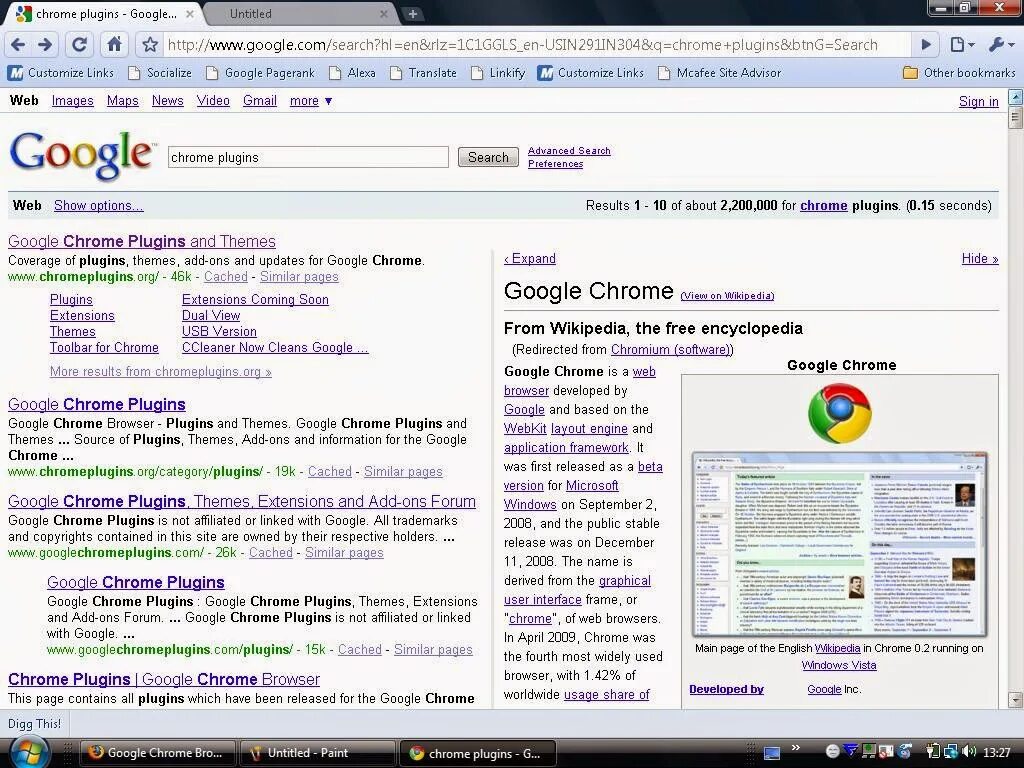Expand the more services dropdown
Screen dimensions: 1024x768
tap(311, 101)
